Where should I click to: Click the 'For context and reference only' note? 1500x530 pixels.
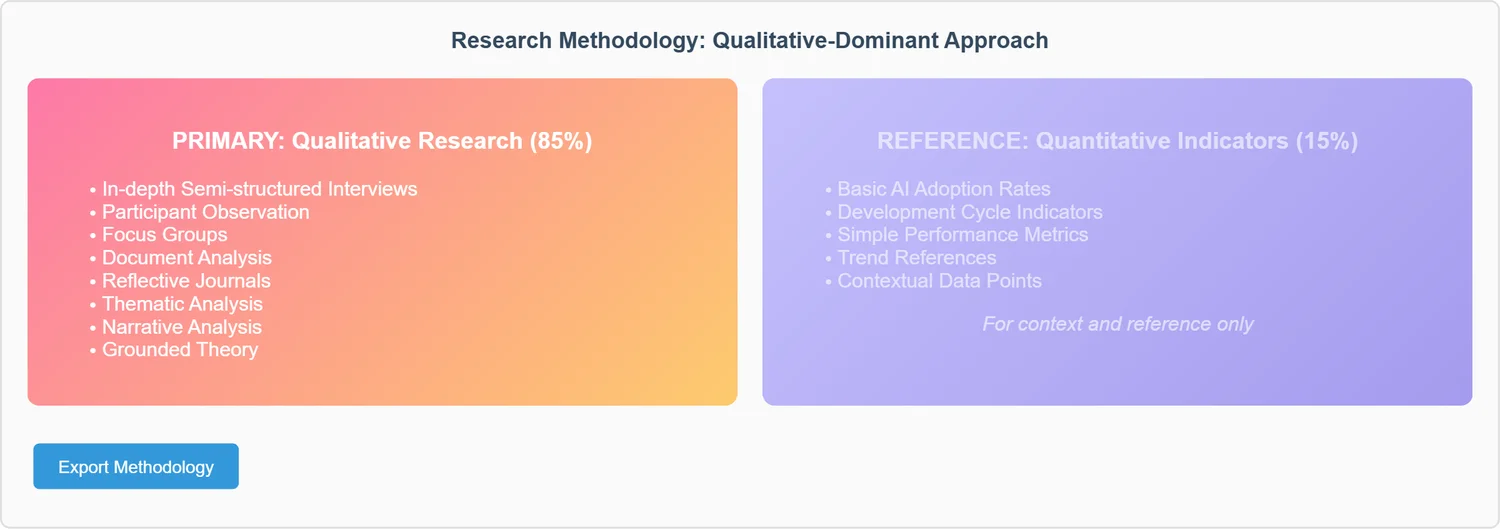coord(1117,324)
